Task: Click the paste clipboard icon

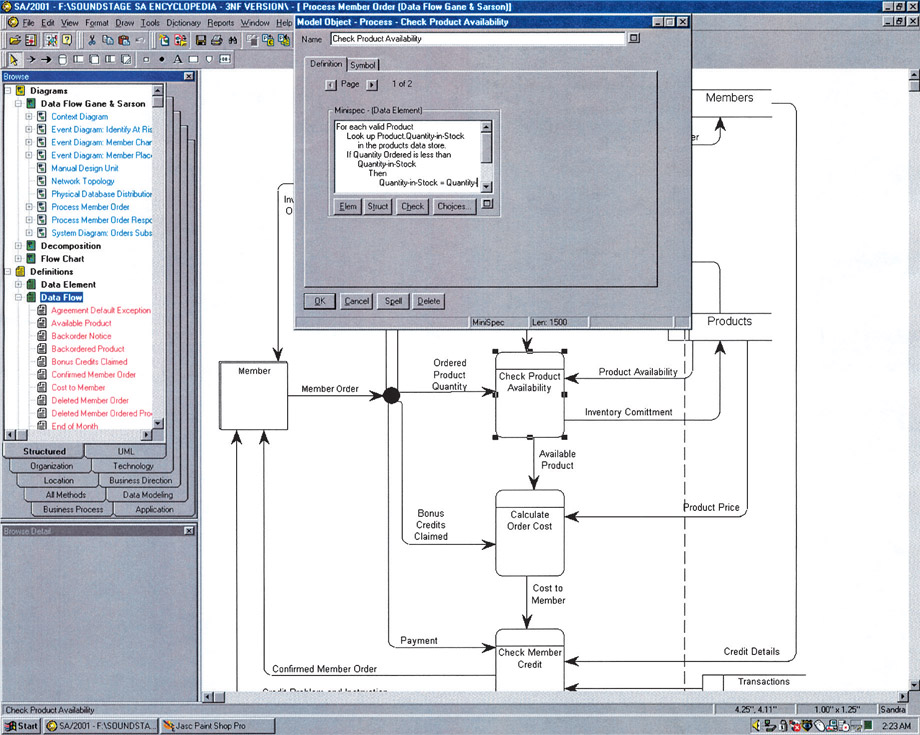Action: pos(124,40)
